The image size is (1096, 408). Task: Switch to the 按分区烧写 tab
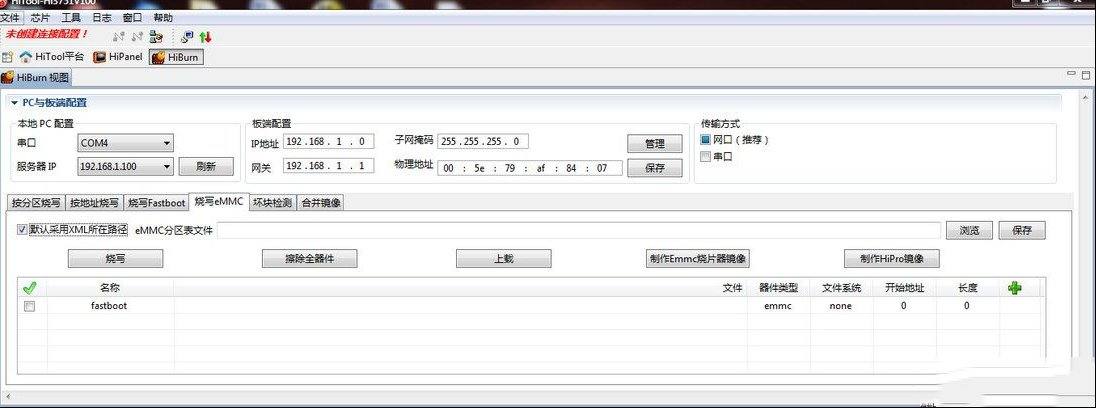(x=36, y=203)
